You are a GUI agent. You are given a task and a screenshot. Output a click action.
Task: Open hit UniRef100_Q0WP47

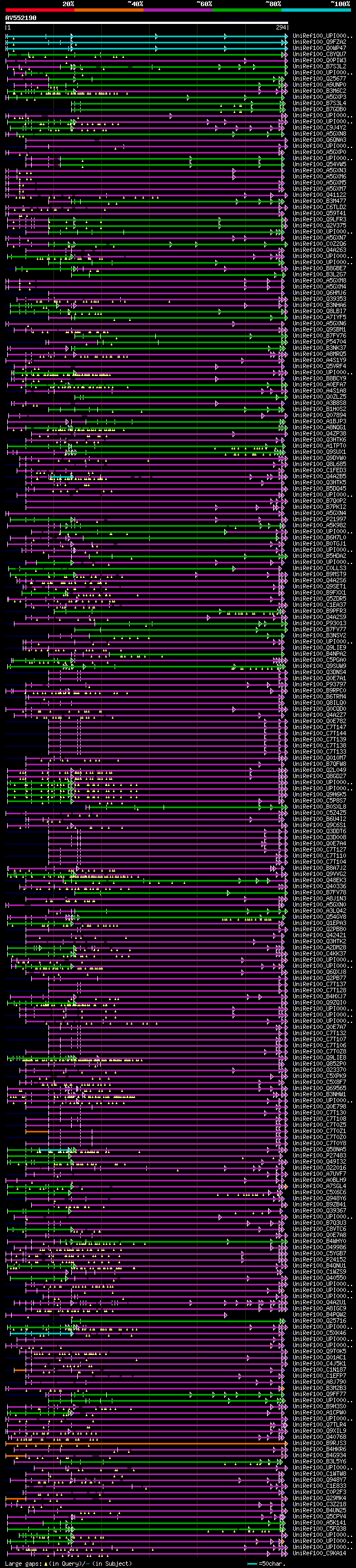point(319,48)
